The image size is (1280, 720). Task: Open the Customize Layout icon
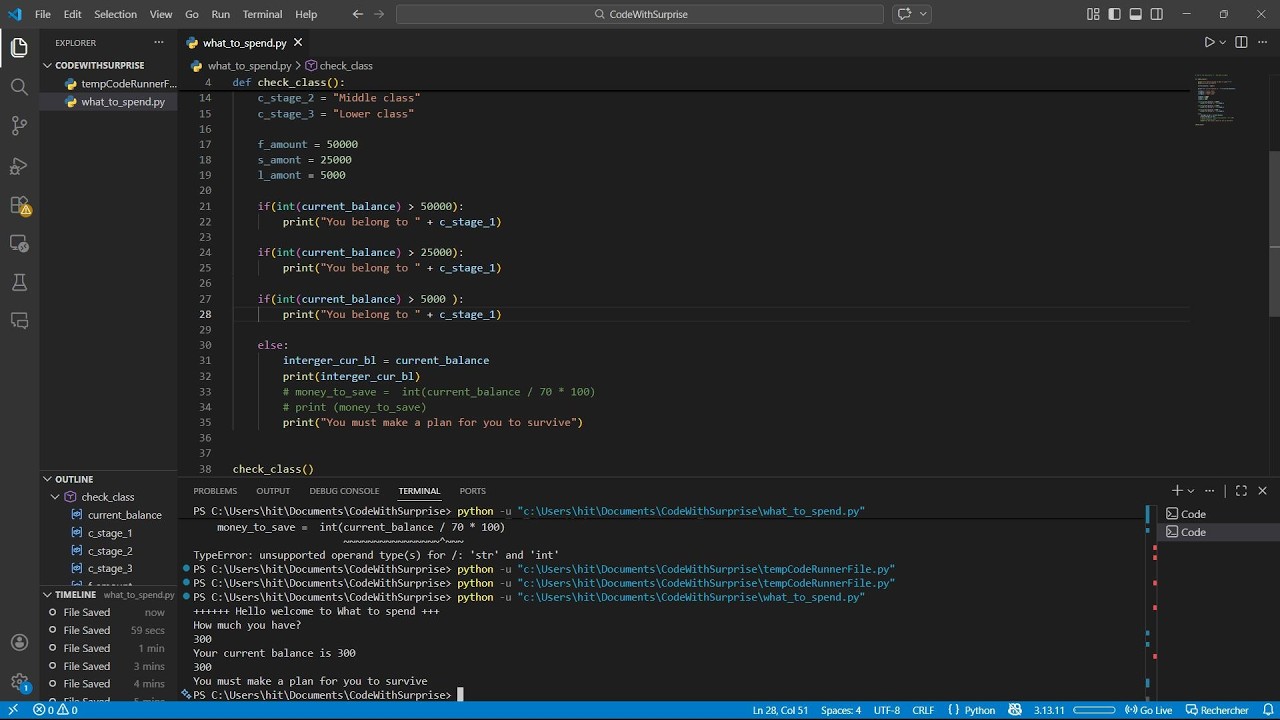point(1093,14)
